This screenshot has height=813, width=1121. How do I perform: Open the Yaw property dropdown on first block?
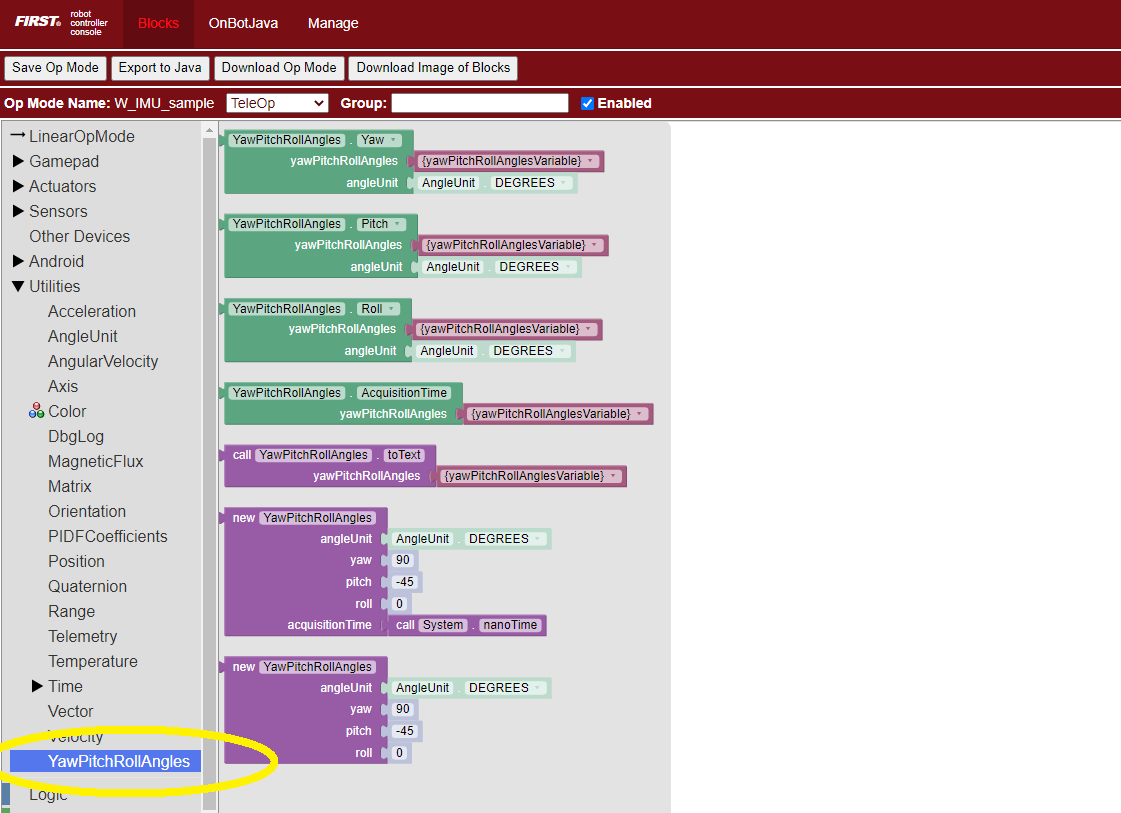coord(379,140)
